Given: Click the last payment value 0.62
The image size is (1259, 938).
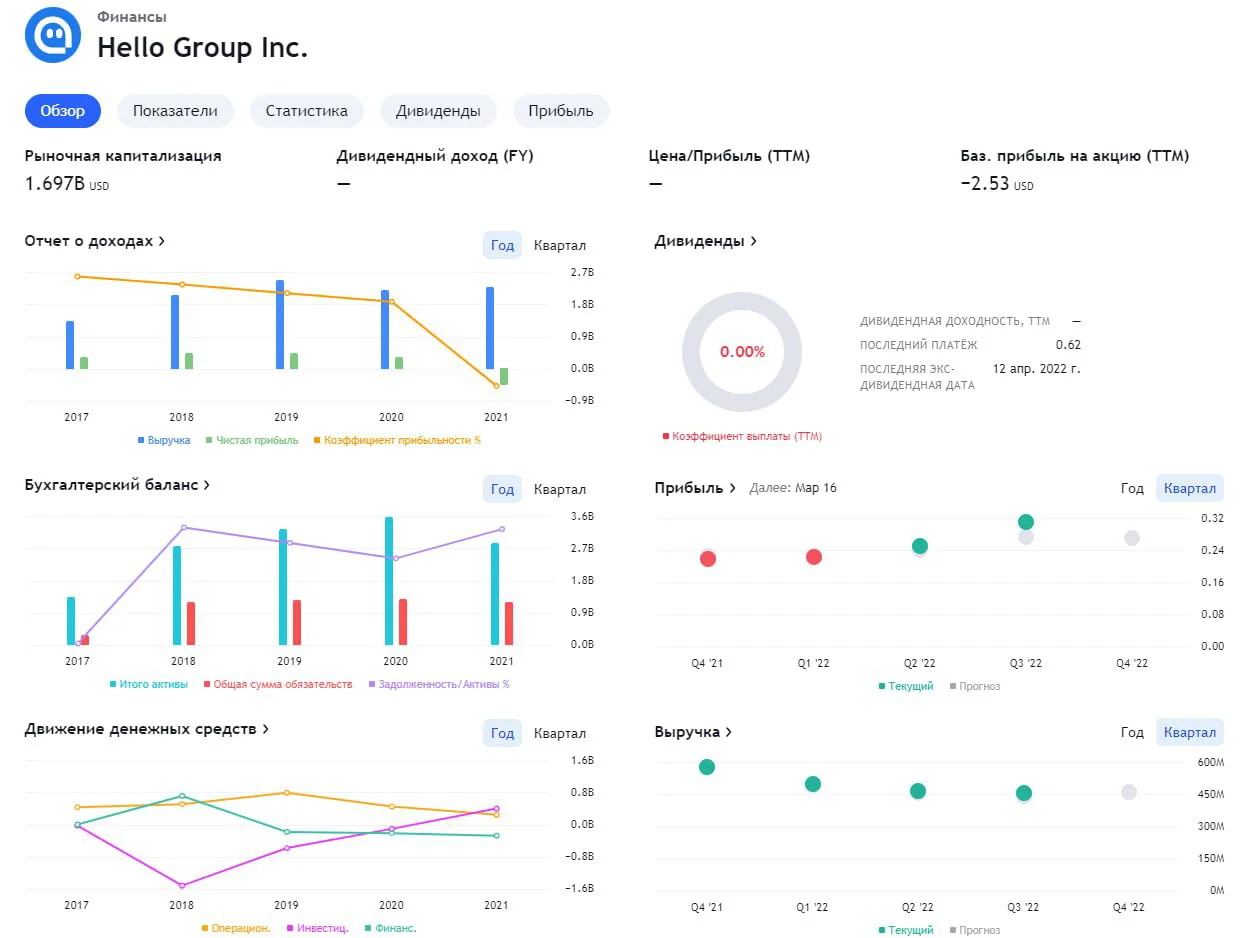Looking at the screenshot, I should [1068, 345].
